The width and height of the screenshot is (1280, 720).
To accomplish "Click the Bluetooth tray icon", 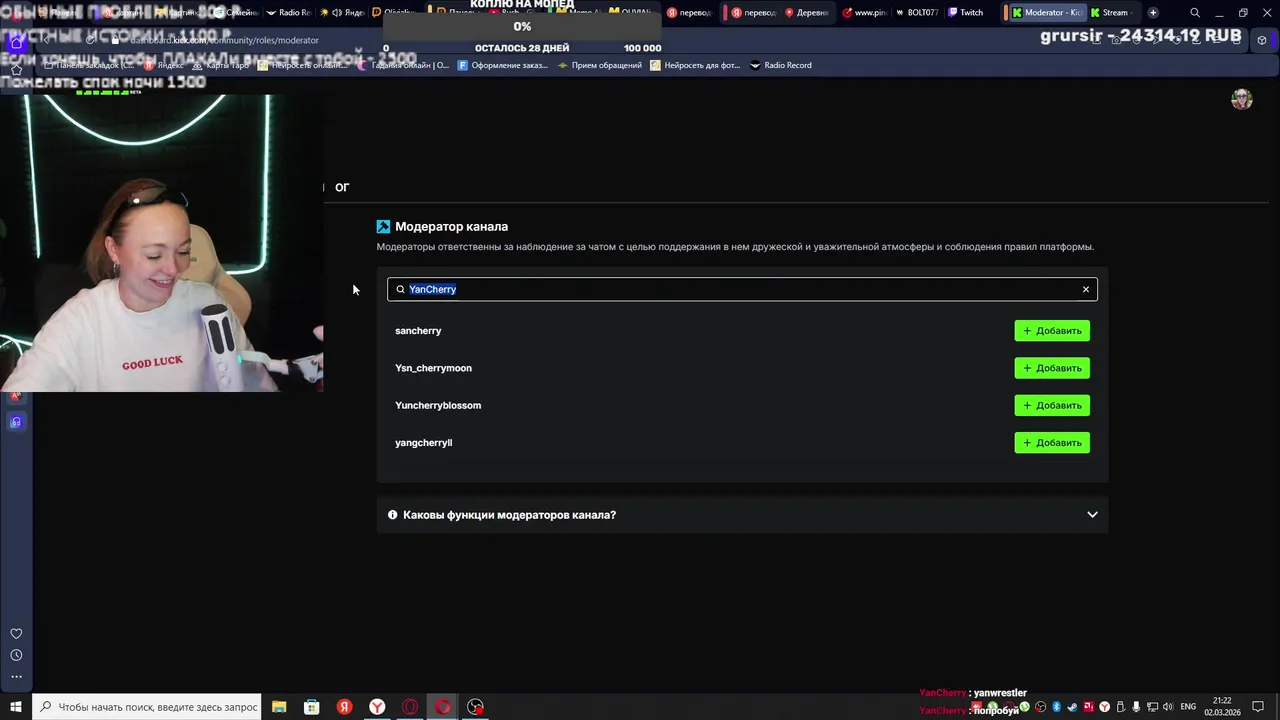I will [x=1056, y=707].
